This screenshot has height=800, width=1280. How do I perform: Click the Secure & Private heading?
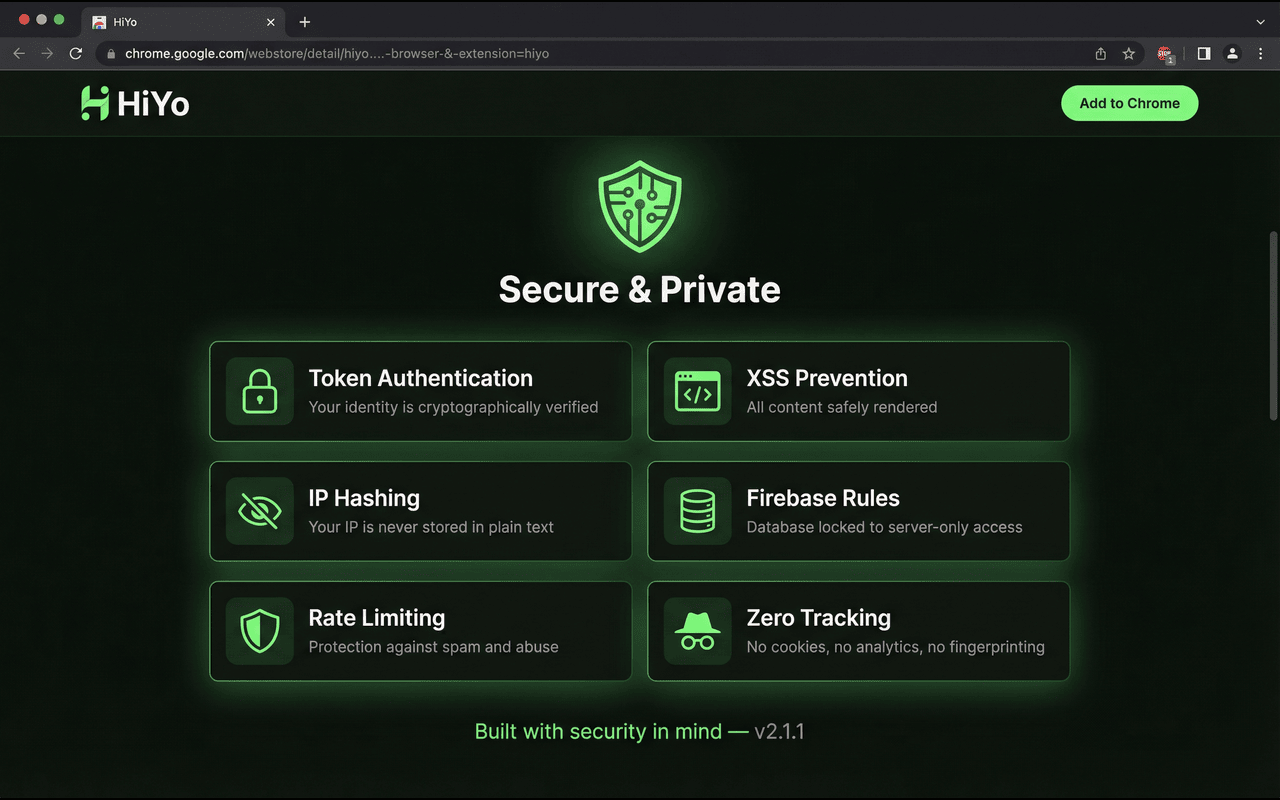[640, 289]
